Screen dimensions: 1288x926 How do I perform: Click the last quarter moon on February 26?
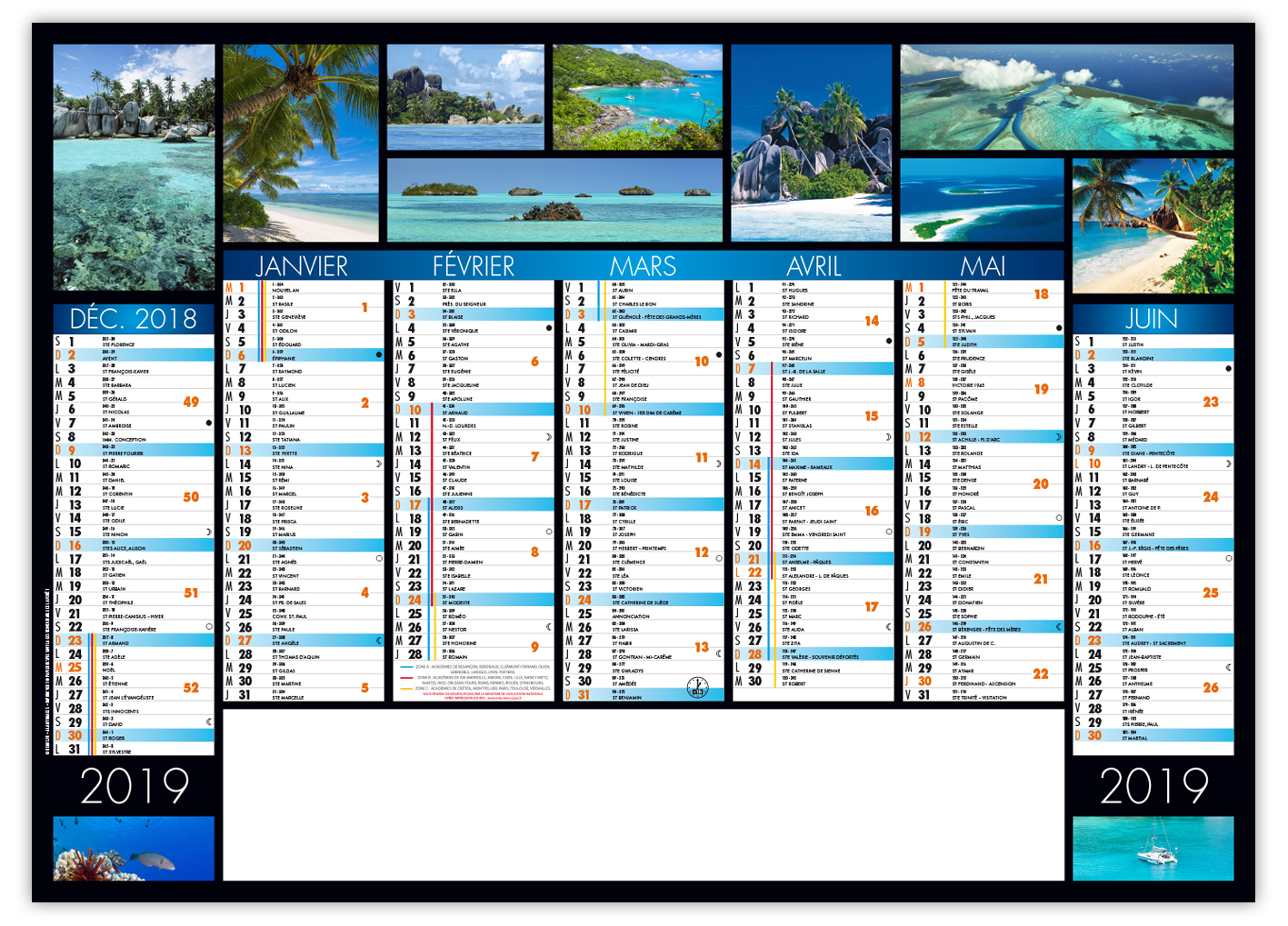coord(549,627)
